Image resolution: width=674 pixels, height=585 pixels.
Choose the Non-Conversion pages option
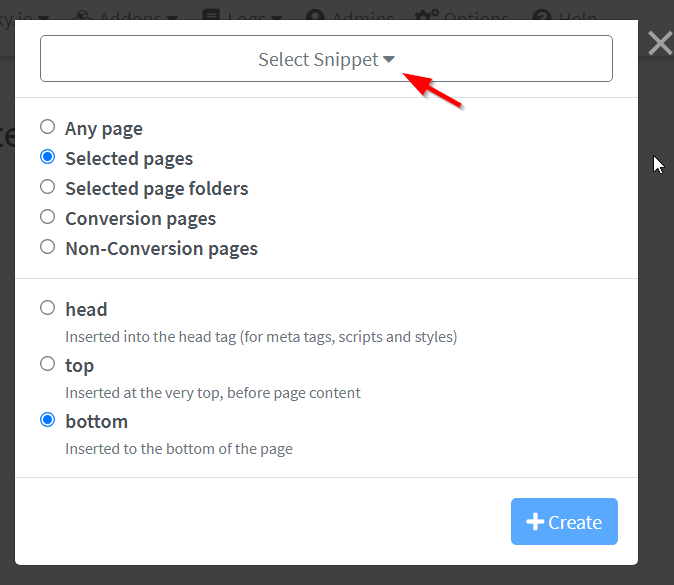point(47,248)
